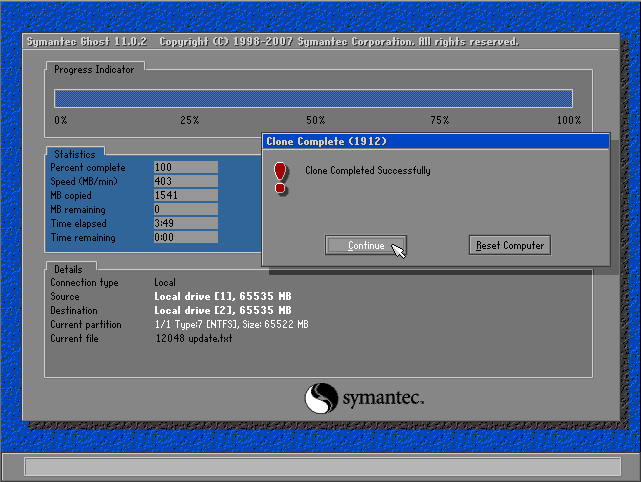
Task: Click the Statistics panel heading
Action: point(75,154)
